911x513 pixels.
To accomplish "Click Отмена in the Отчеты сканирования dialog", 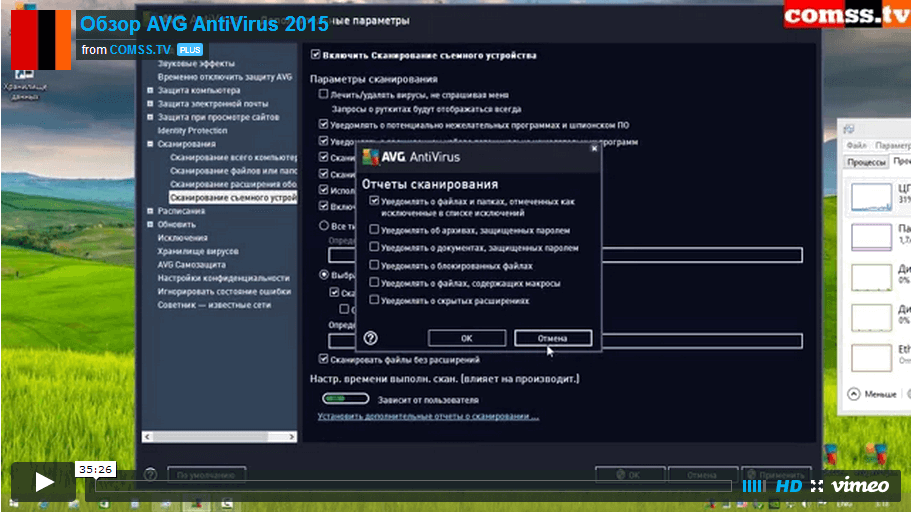I will tap(553, 338).
